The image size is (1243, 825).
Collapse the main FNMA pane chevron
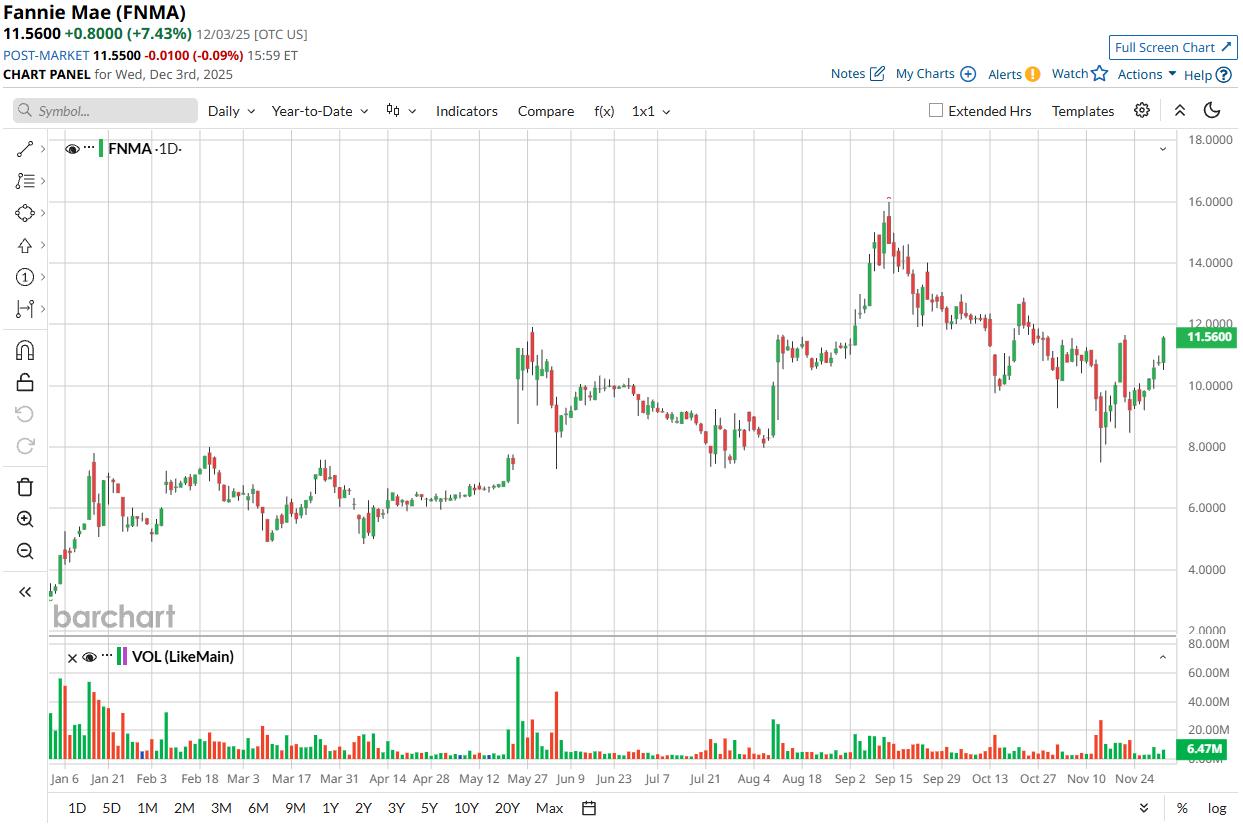(x=1163, y=149)
